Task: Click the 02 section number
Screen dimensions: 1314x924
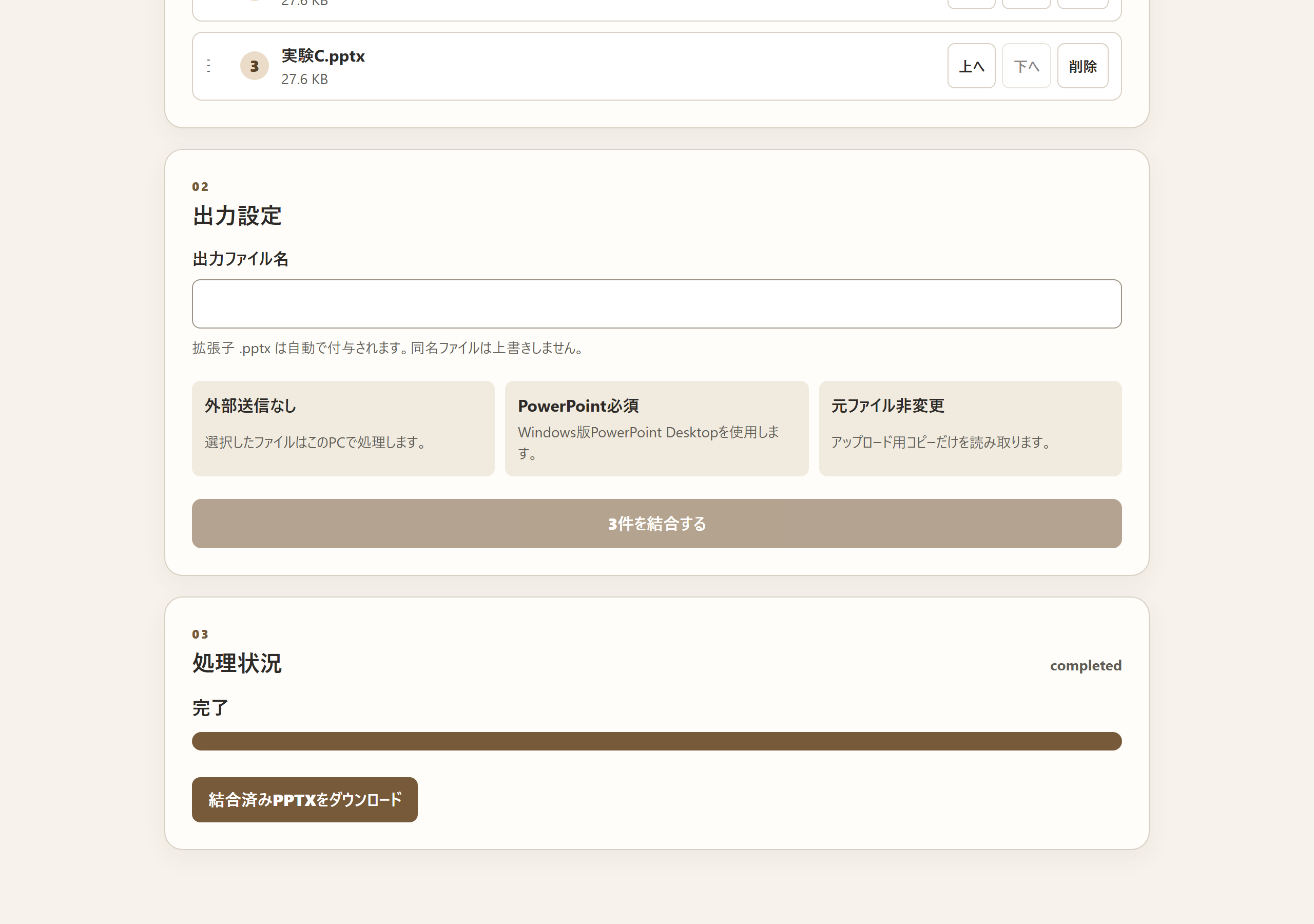Action: (200, 187)
